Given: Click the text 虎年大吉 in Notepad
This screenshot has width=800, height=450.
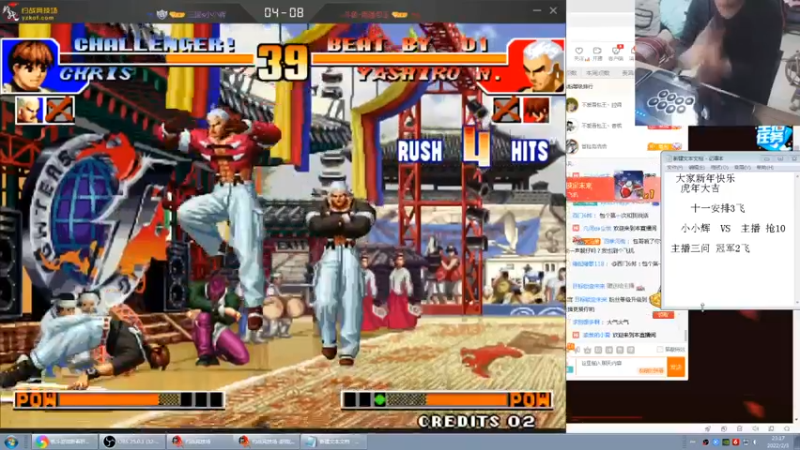Looking at the screenshot, I should [x=700, y=188].
